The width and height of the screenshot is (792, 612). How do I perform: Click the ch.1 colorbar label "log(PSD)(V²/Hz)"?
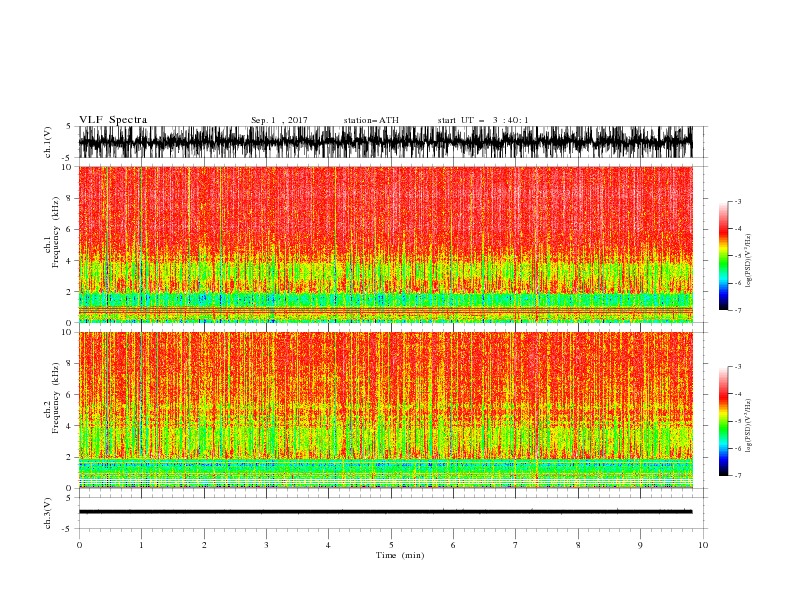748,261
